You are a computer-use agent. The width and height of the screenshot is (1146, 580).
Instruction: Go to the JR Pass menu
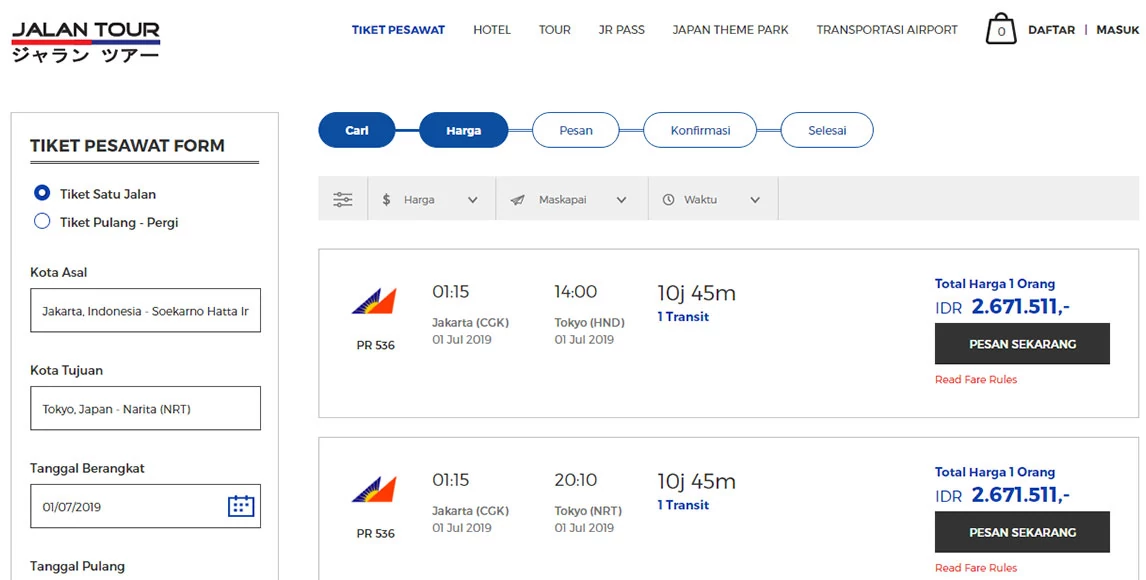[x=621, y=30]
